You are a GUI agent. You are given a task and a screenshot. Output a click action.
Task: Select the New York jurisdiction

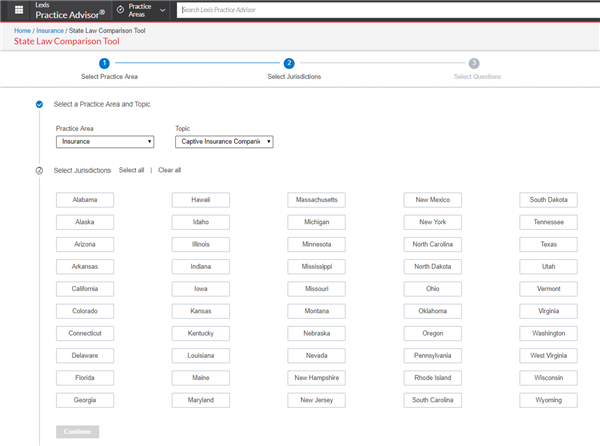[x=433, y=222]
